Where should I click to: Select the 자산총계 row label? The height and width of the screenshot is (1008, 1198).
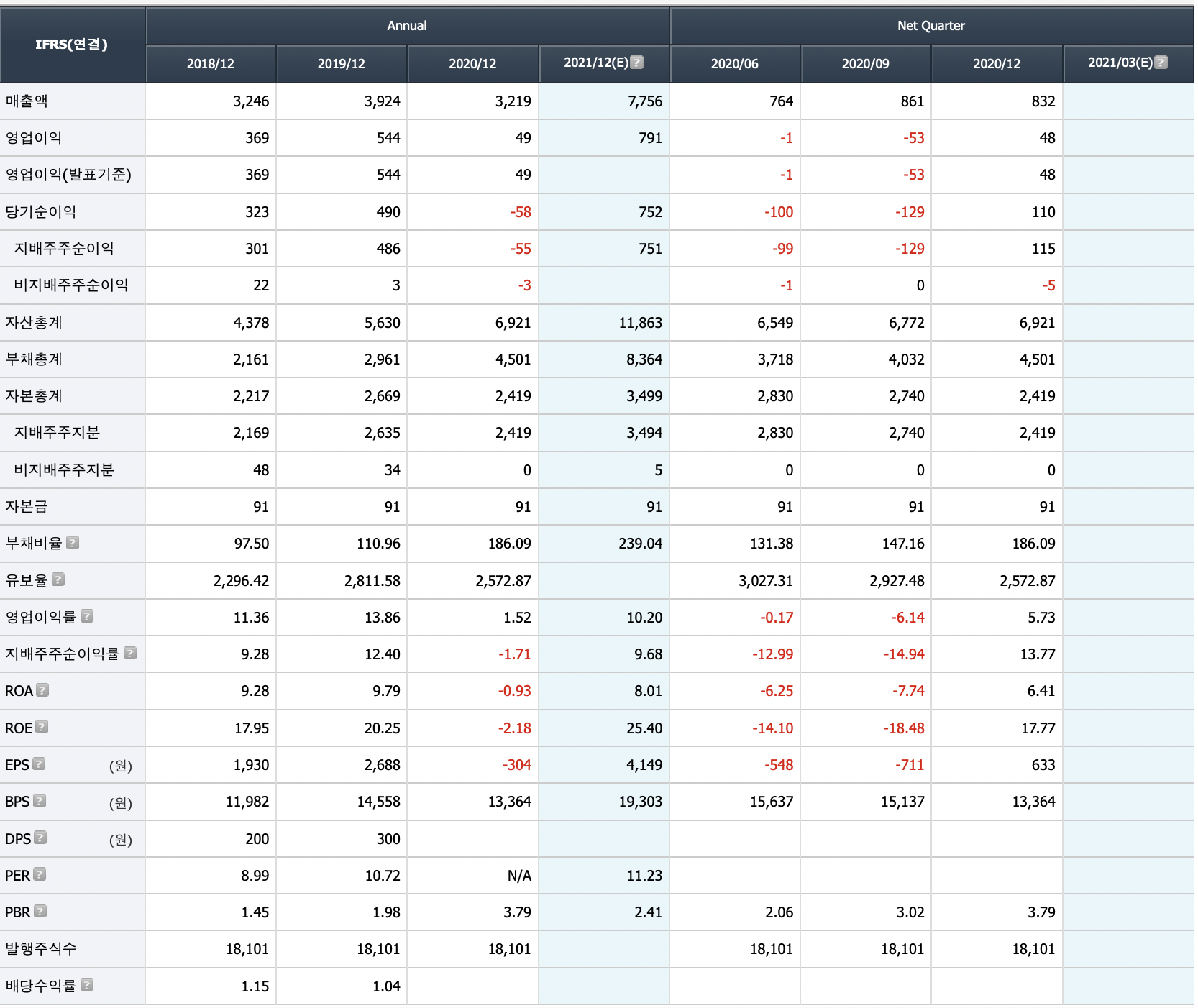click(x=34, y=323)
